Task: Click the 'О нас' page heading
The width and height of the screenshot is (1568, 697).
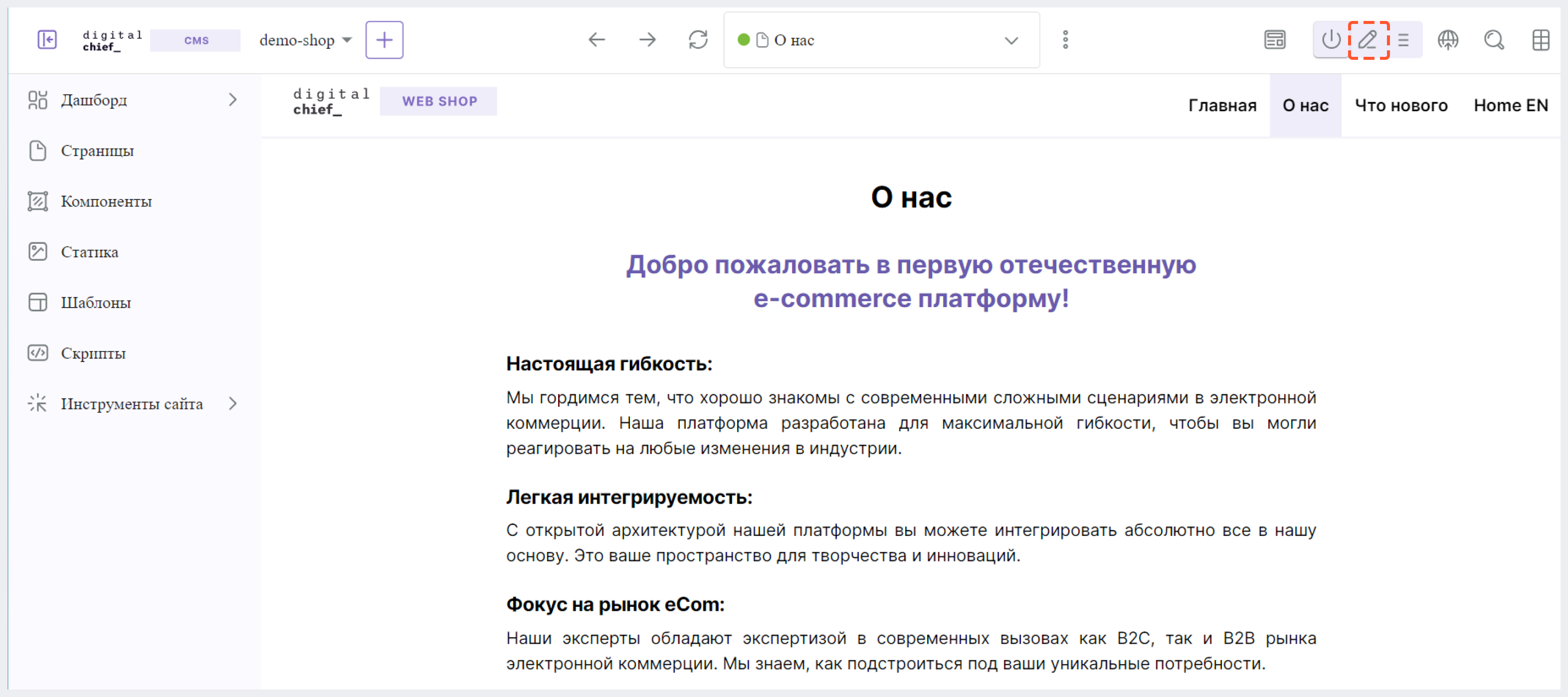Action: [x=911, y=197]
